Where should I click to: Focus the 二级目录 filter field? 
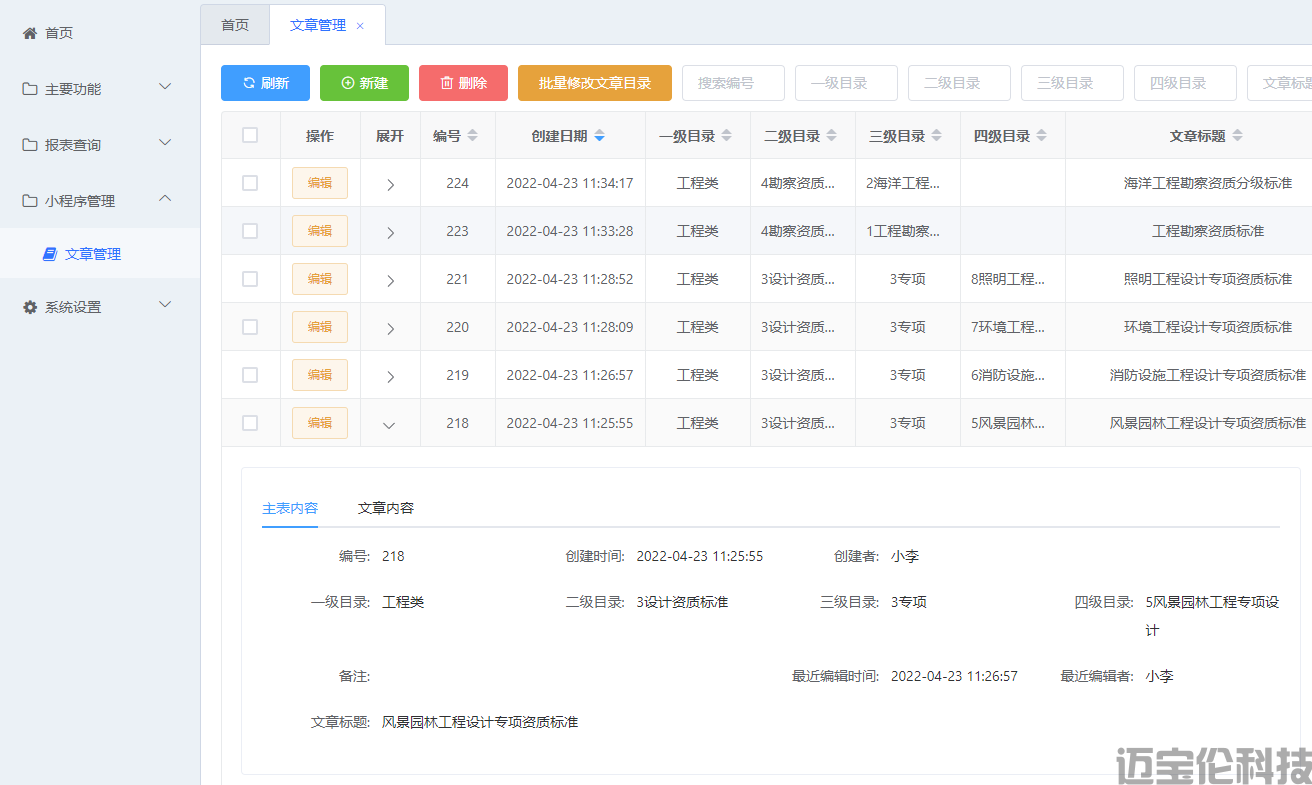(959, 83)
